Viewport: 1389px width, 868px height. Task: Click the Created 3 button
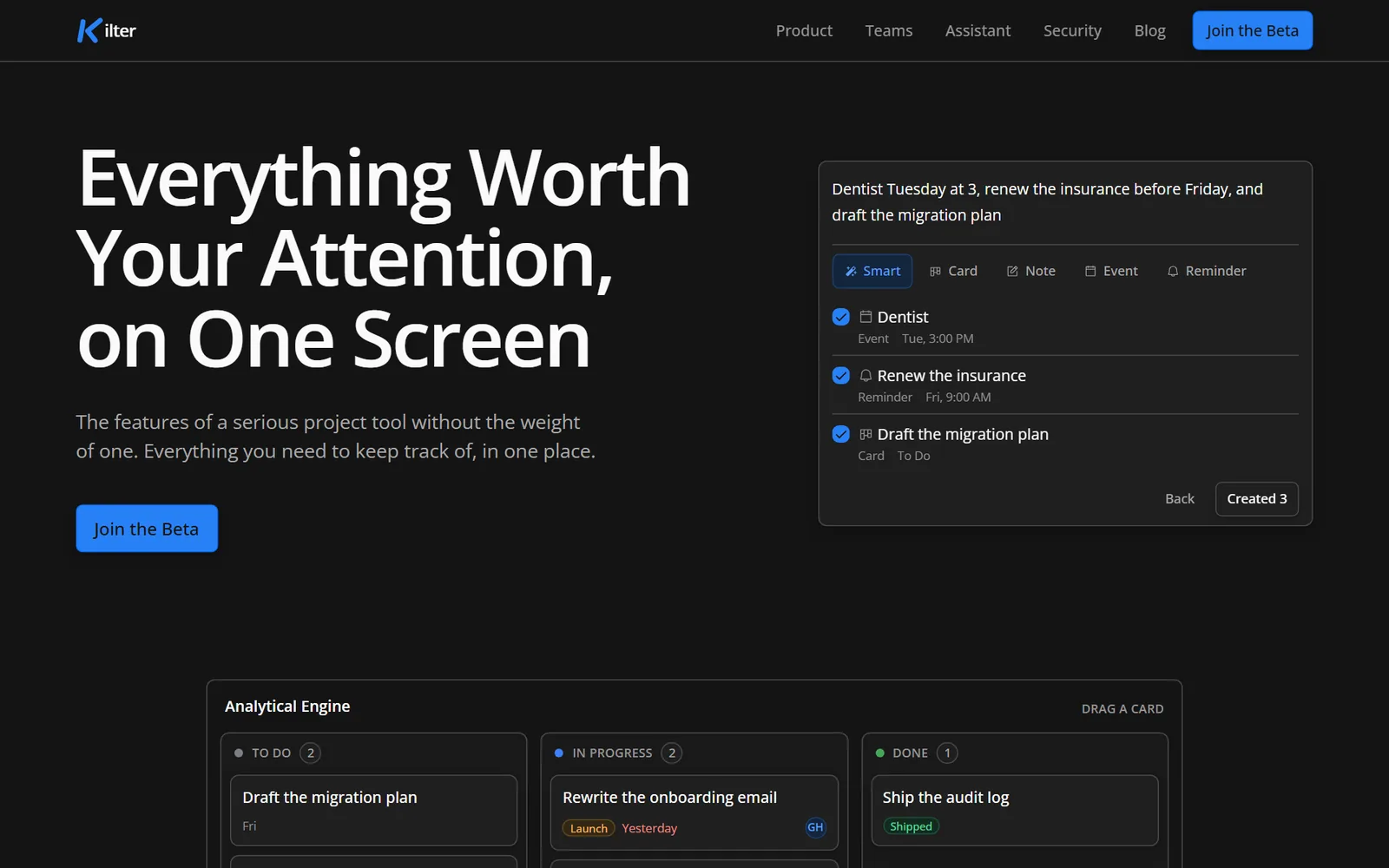click(x=1257, y=498)
